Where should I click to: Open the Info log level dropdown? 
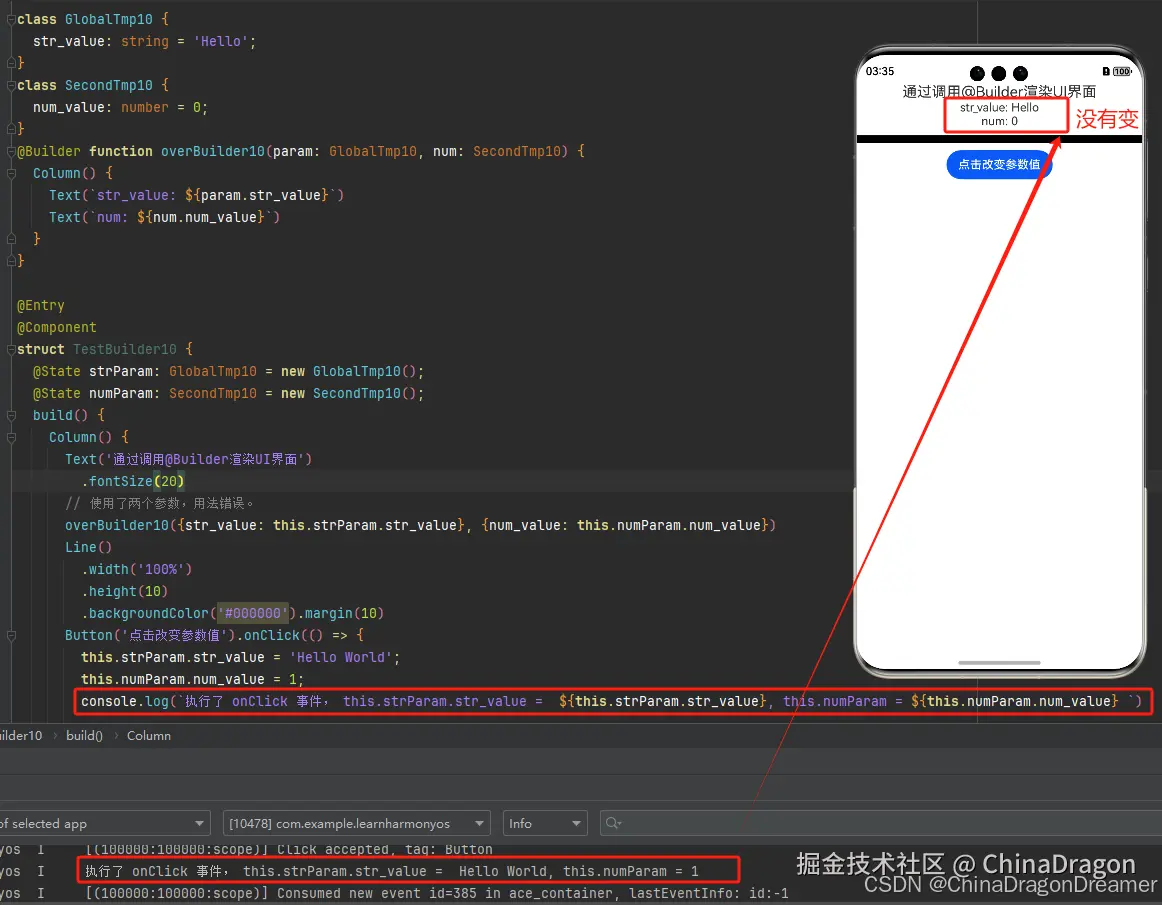[x=545, y=823]
